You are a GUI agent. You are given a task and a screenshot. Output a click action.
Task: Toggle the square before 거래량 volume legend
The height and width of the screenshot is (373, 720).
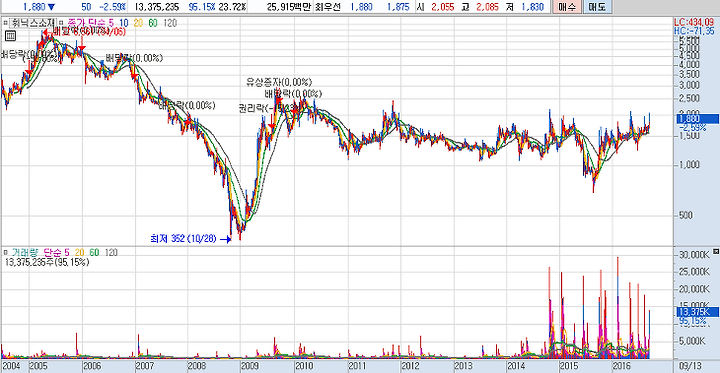click(x=5, y=252)
